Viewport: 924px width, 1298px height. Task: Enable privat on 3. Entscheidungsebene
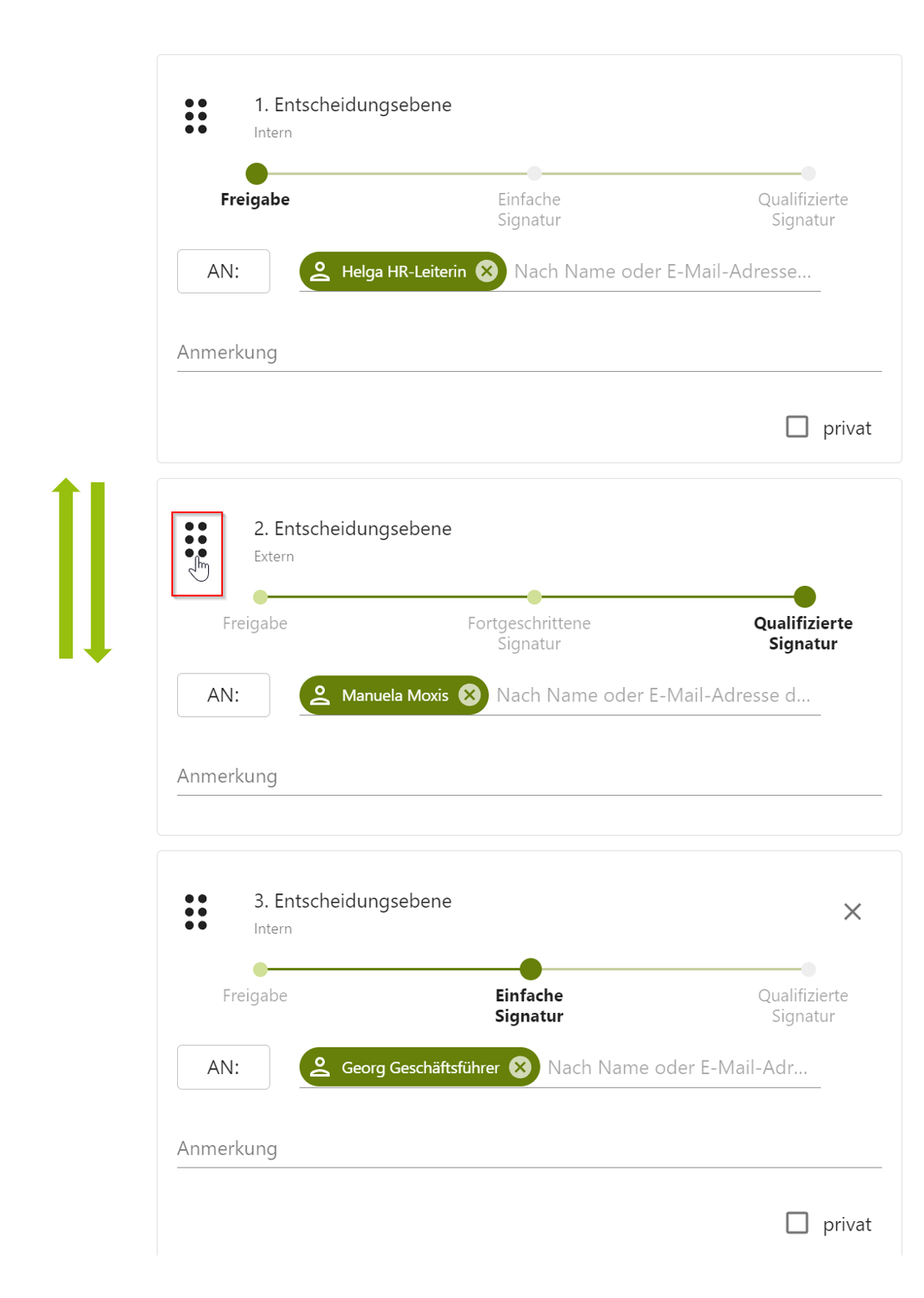coord(797,1223)
